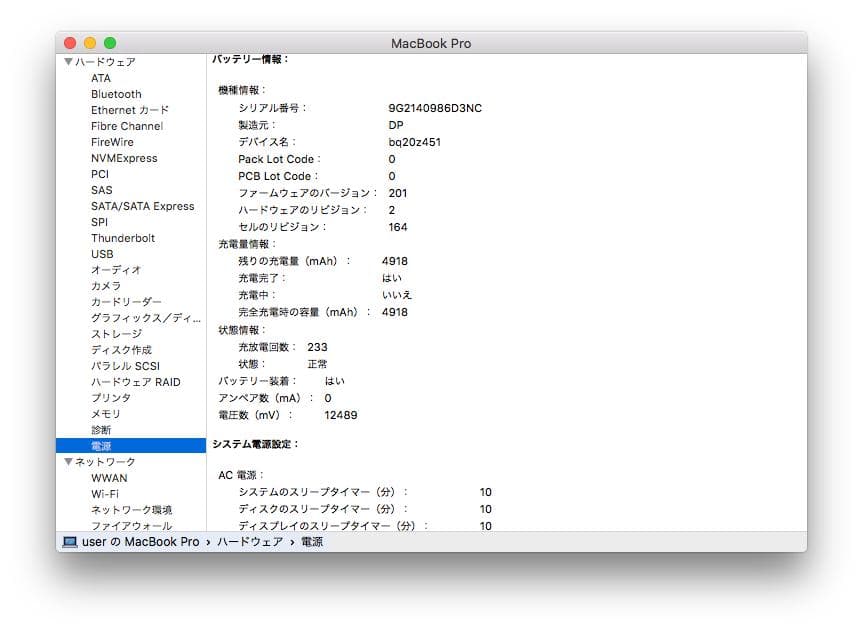This screenshot has width=863, height=632.
Task: Click the firmware version 201
Action: pyautogui.click(x=397, y=193)
